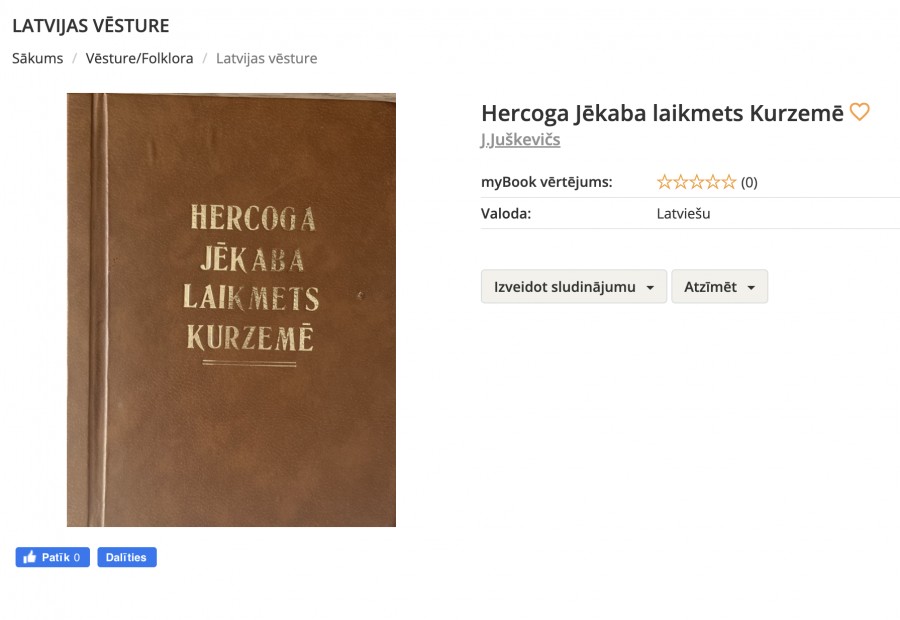Like the page with Patīk button
The width and height of the screenshot is (900, 620).
[53, 557]
